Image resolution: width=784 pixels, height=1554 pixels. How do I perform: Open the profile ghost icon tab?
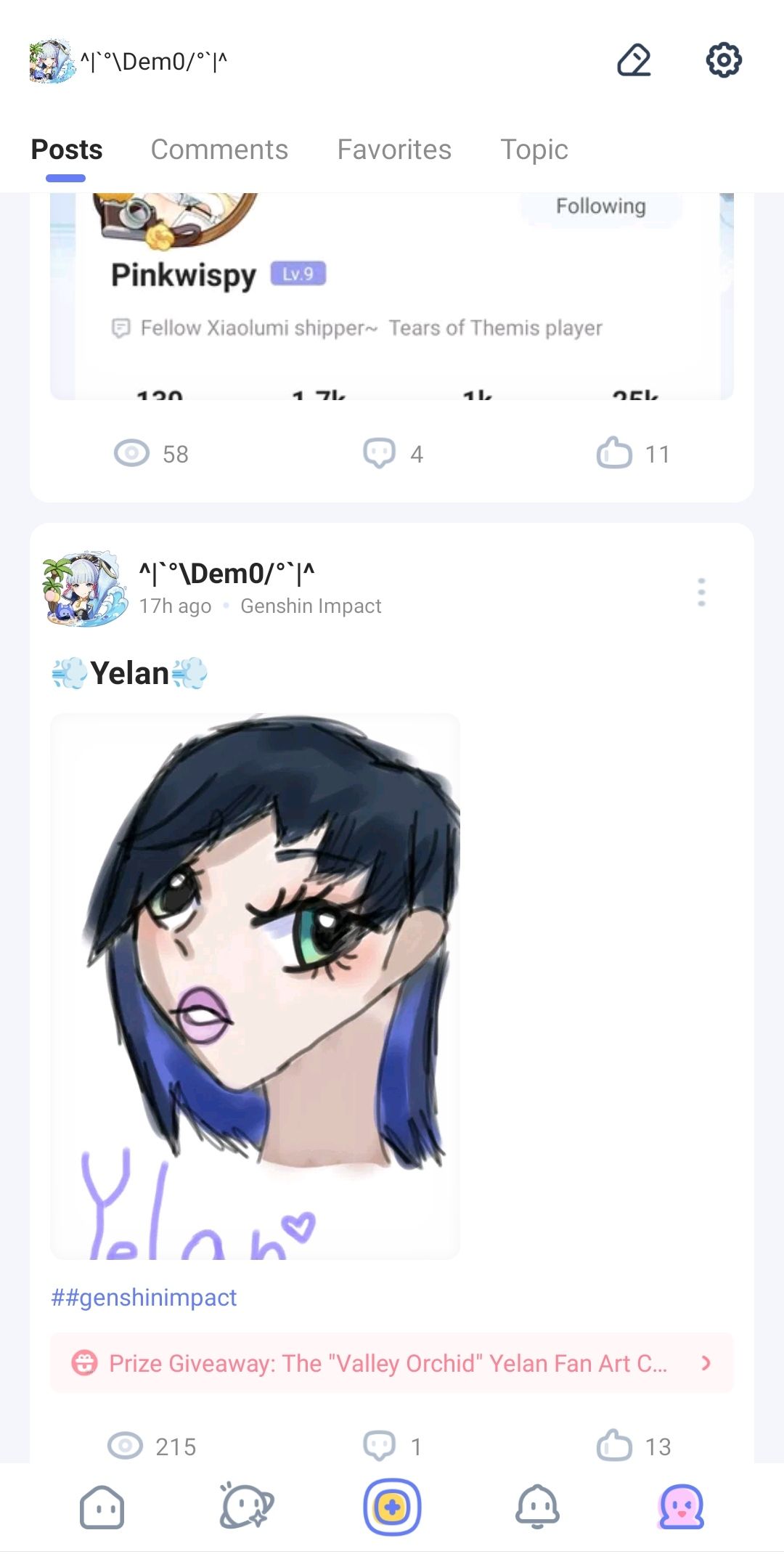click(681, 1507)
